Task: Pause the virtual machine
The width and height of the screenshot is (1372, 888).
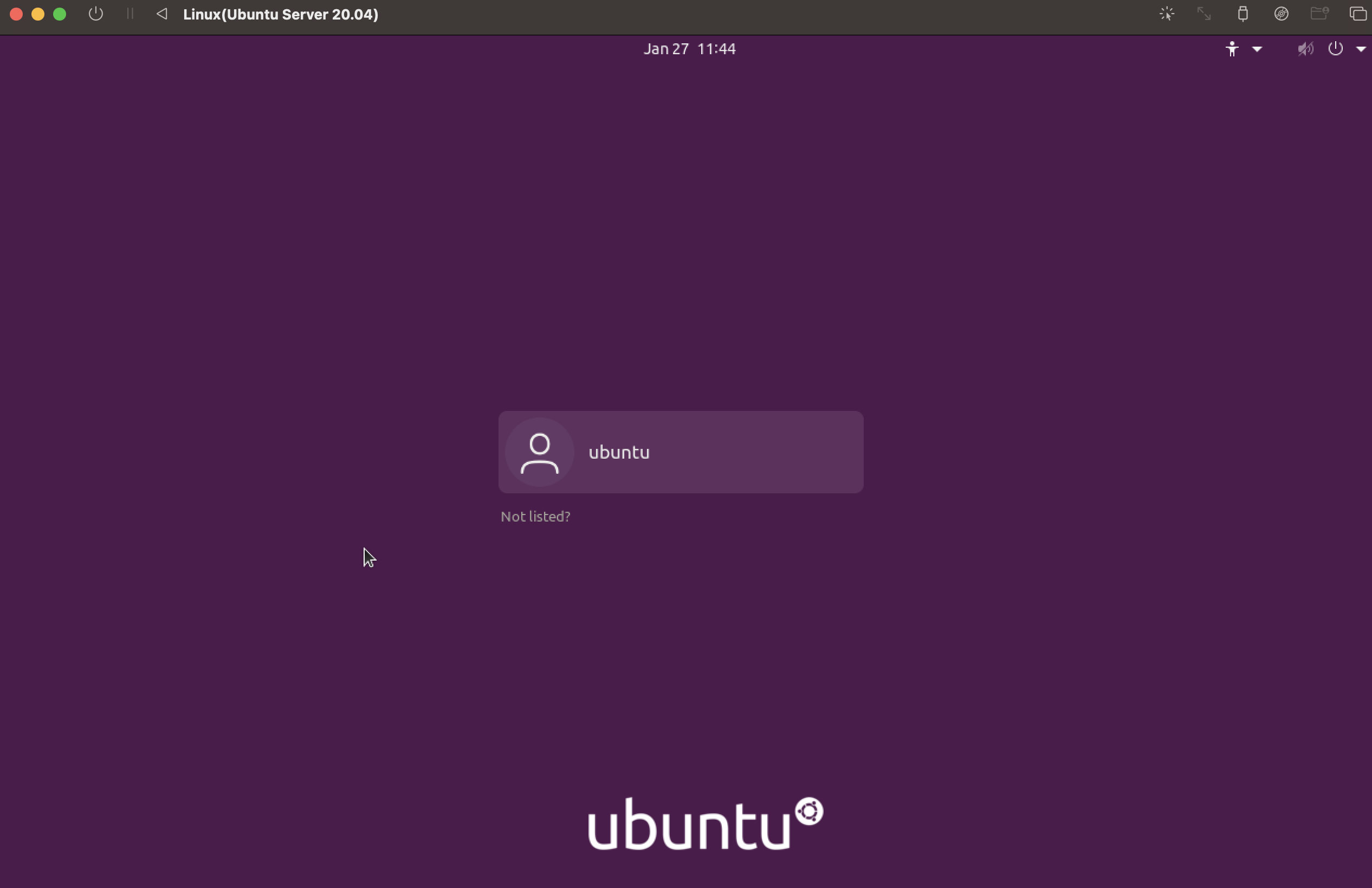Action: coord(130,14)
